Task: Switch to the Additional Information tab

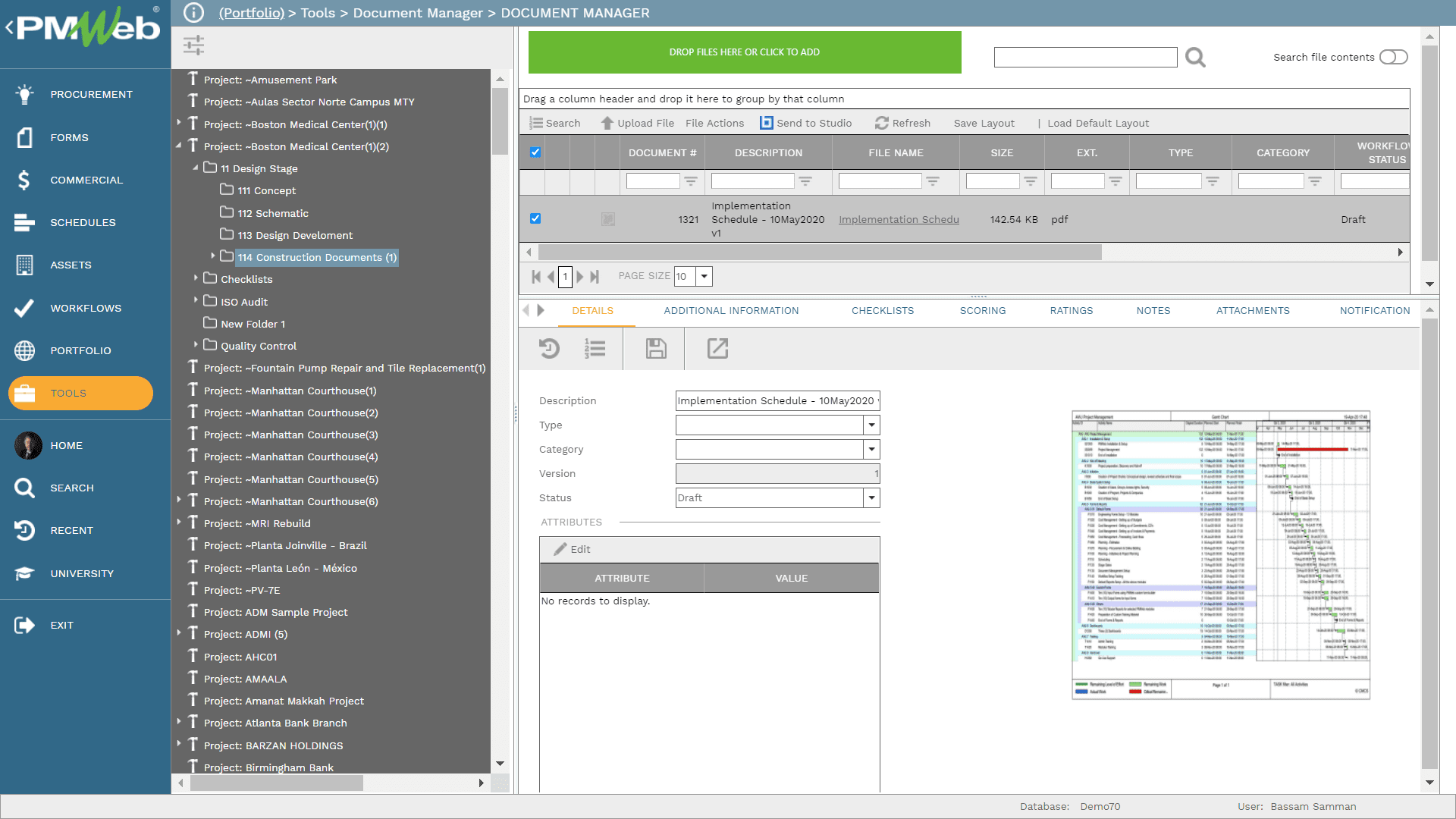Action: [731, 311]
